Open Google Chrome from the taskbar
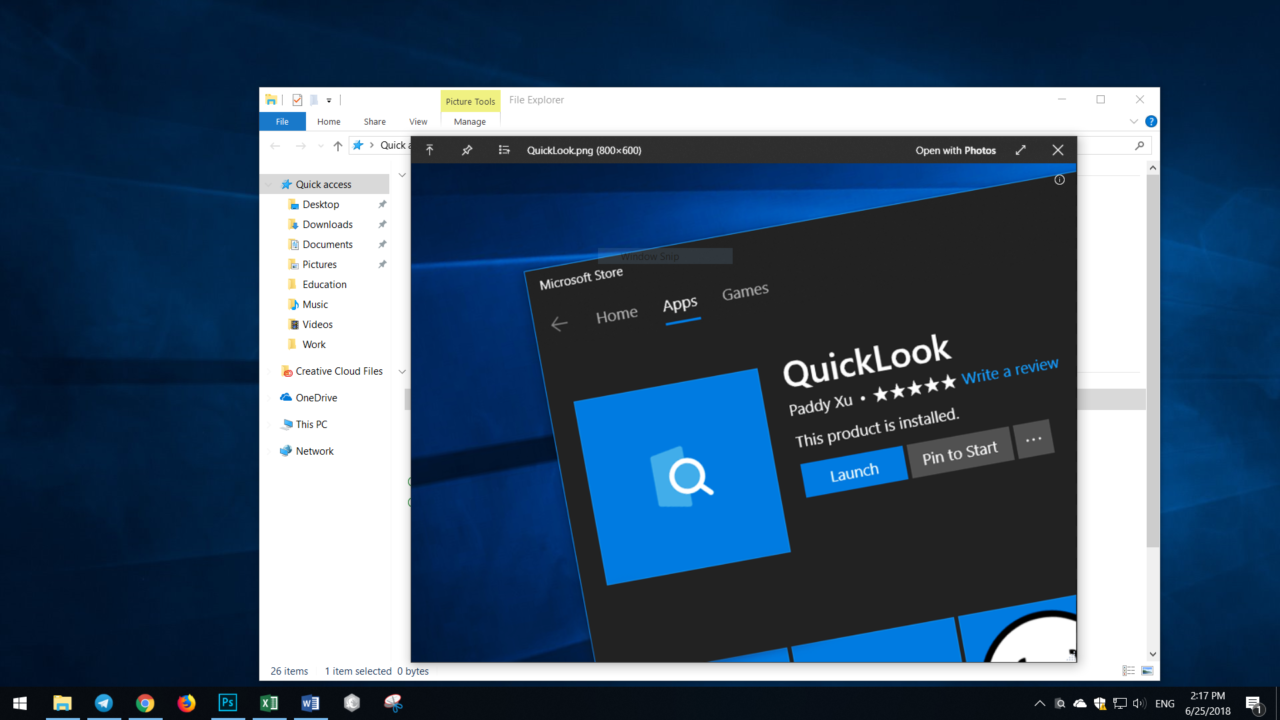The height and width of the screenshot is (720, 1280). 145,703
